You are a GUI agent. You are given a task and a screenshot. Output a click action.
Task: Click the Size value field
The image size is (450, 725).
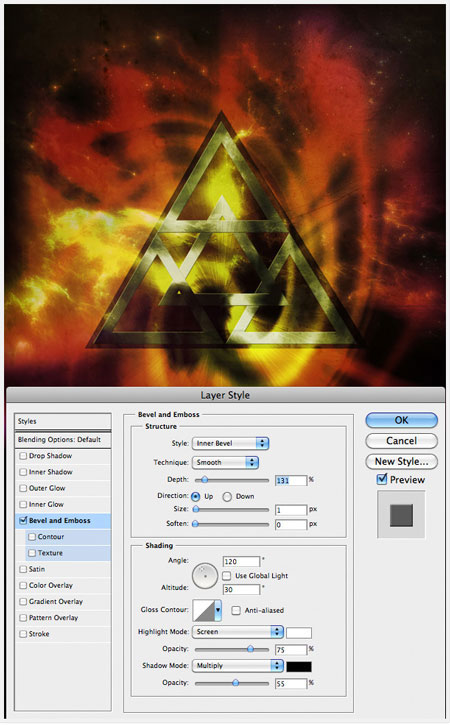[x=291, y=510]
